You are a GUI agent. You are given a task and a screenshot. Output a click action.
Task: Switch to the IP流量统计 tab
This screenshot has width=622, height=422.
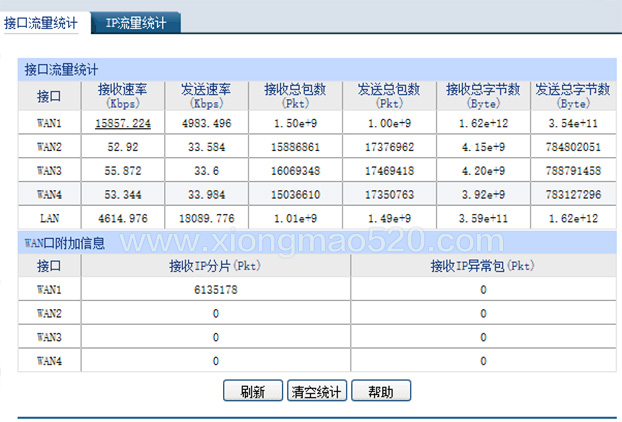click(136, 23)
